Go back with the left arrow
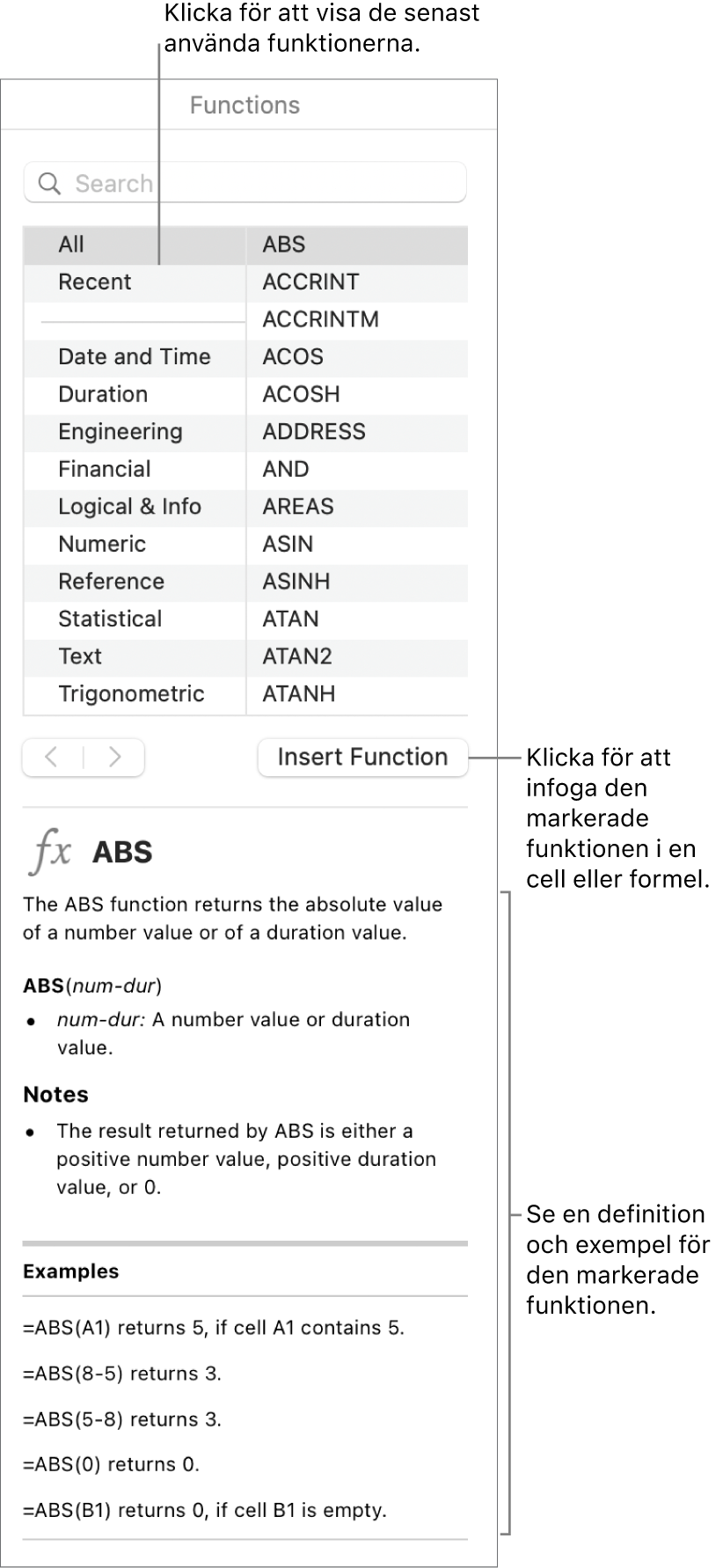This screenshot has height=1568, width=723. (x=53, y=757)
